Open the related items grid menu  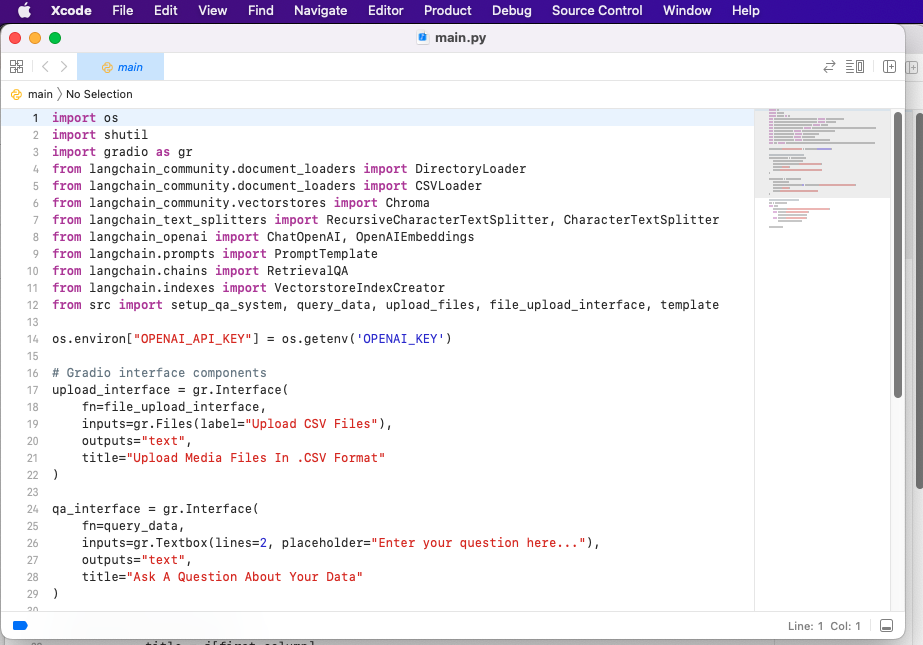pyautogui.click(x=16, y=67)
